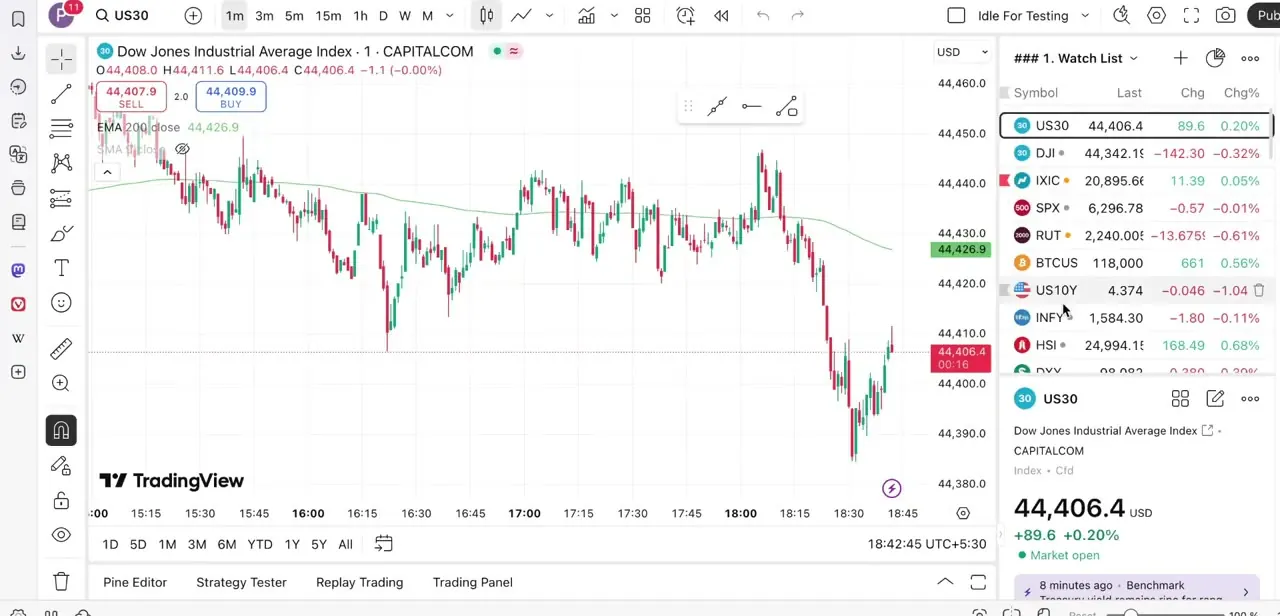The height and width of the screenshot is (616, 1280).
Task: Open the Mastodon sidebar panel
Action: click(18, 270)
